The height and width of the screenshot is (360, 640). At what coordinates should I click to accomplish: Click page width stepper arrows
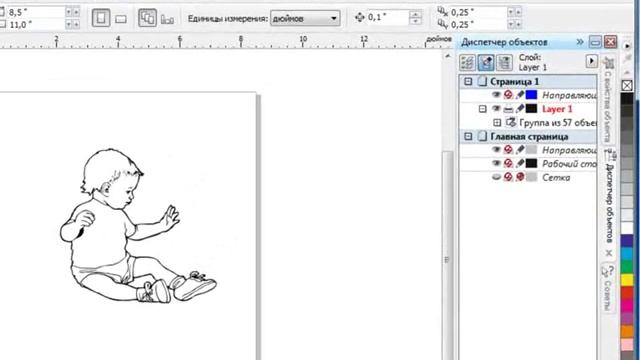point(72,12)
